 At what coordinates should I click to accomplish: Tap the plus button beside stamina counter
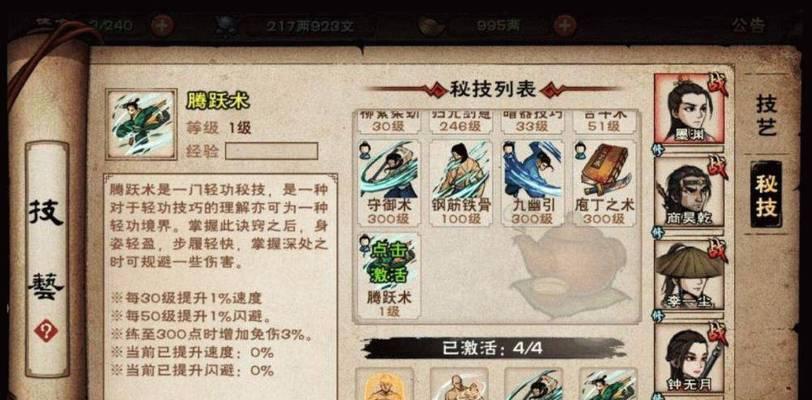[x=162, y=25]
